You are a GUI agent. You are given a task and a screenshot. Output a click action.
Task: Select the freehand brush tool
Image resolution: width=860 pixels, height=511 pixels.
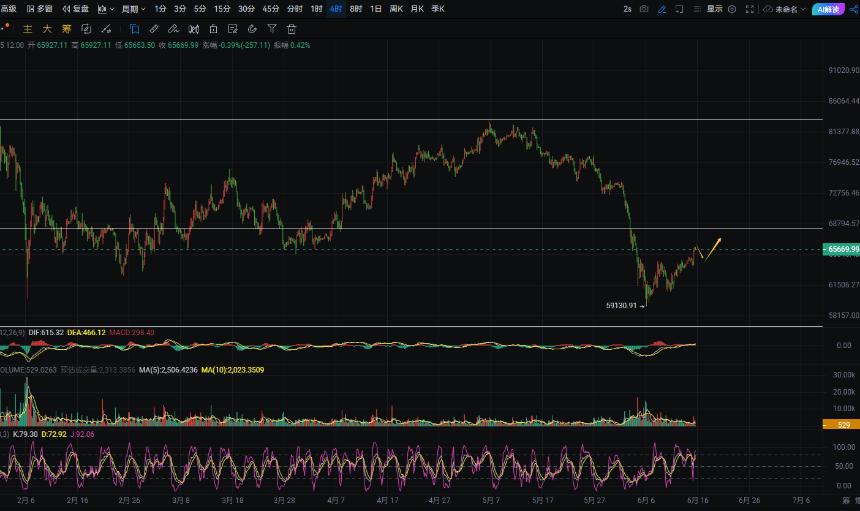pos(173,29)
